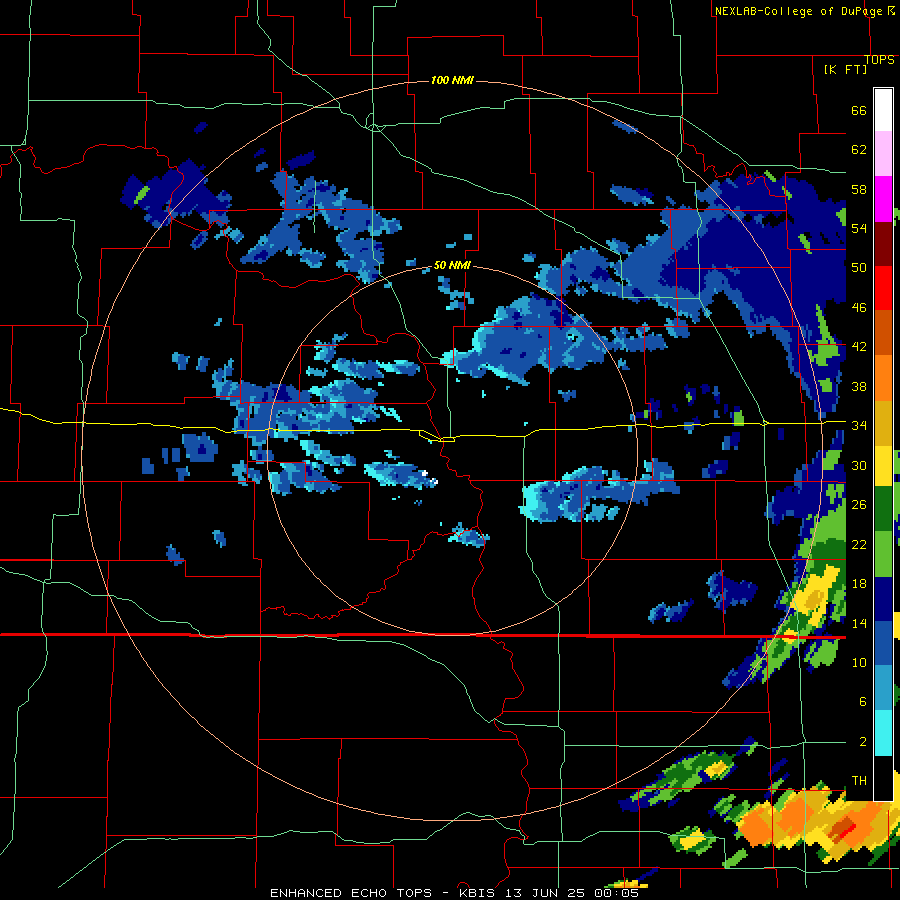Select the orange 38 kft legend swatch
Image resolution: width=900 pixels, height=900 pixels.
883,378
